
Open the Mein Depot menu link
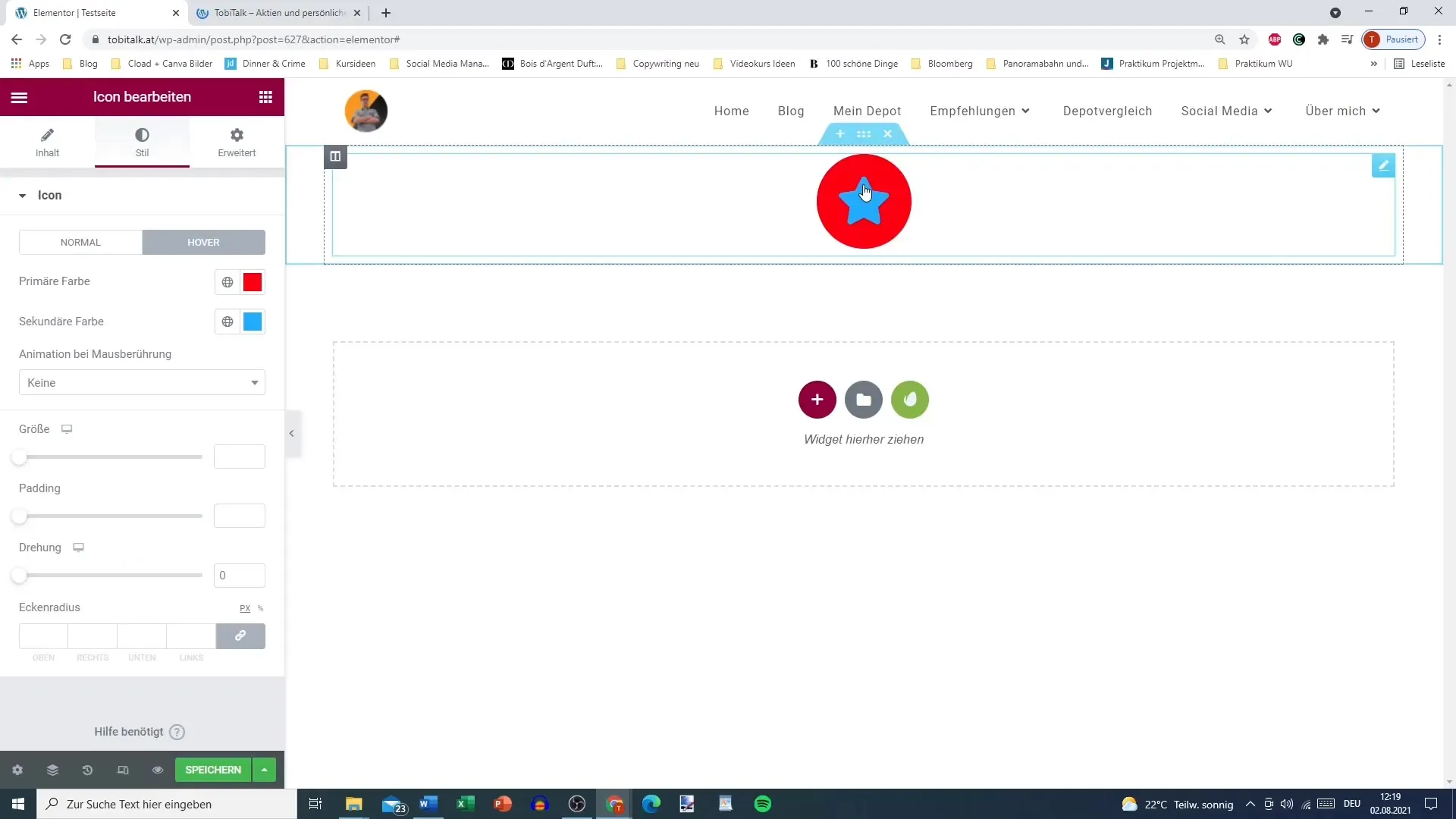coord(868,111)
